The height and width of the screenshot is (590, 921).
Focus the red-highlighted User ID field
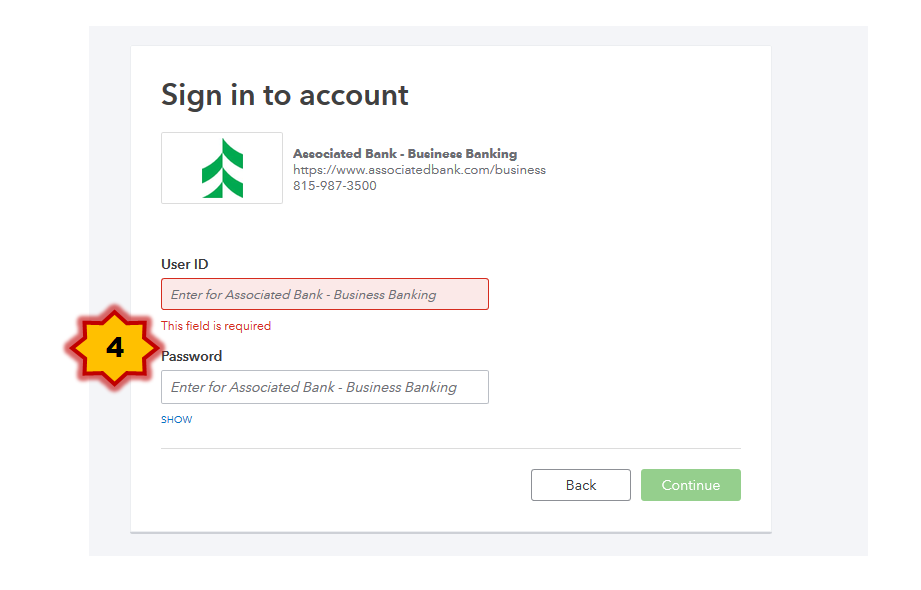coord(325,294)
